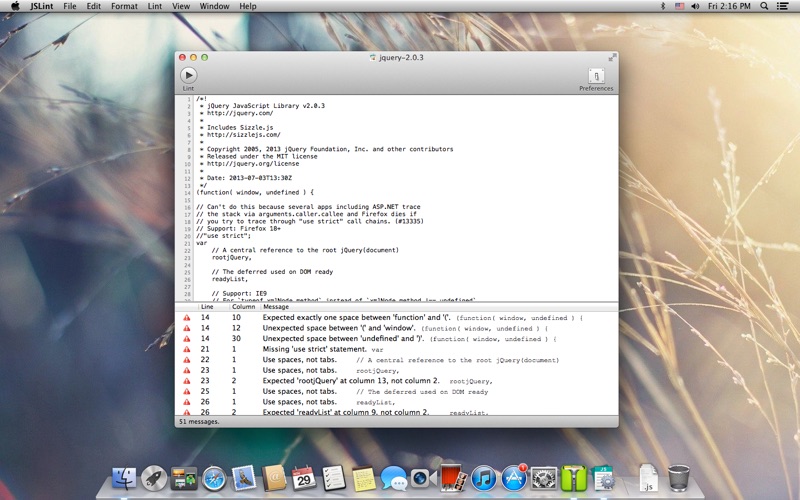Open the Window menu
800x500 pixels.
point(214,6)
